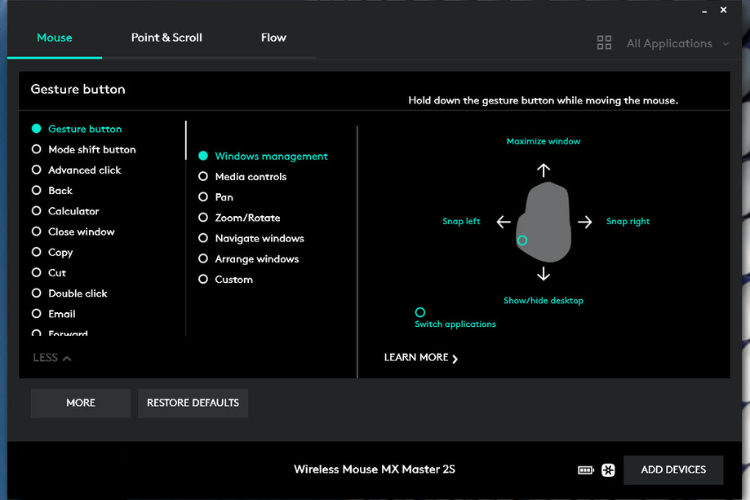Select Media controls gesture set
Image resolution: width=750 pixels, height=500 pixels.
click(243, 177)
